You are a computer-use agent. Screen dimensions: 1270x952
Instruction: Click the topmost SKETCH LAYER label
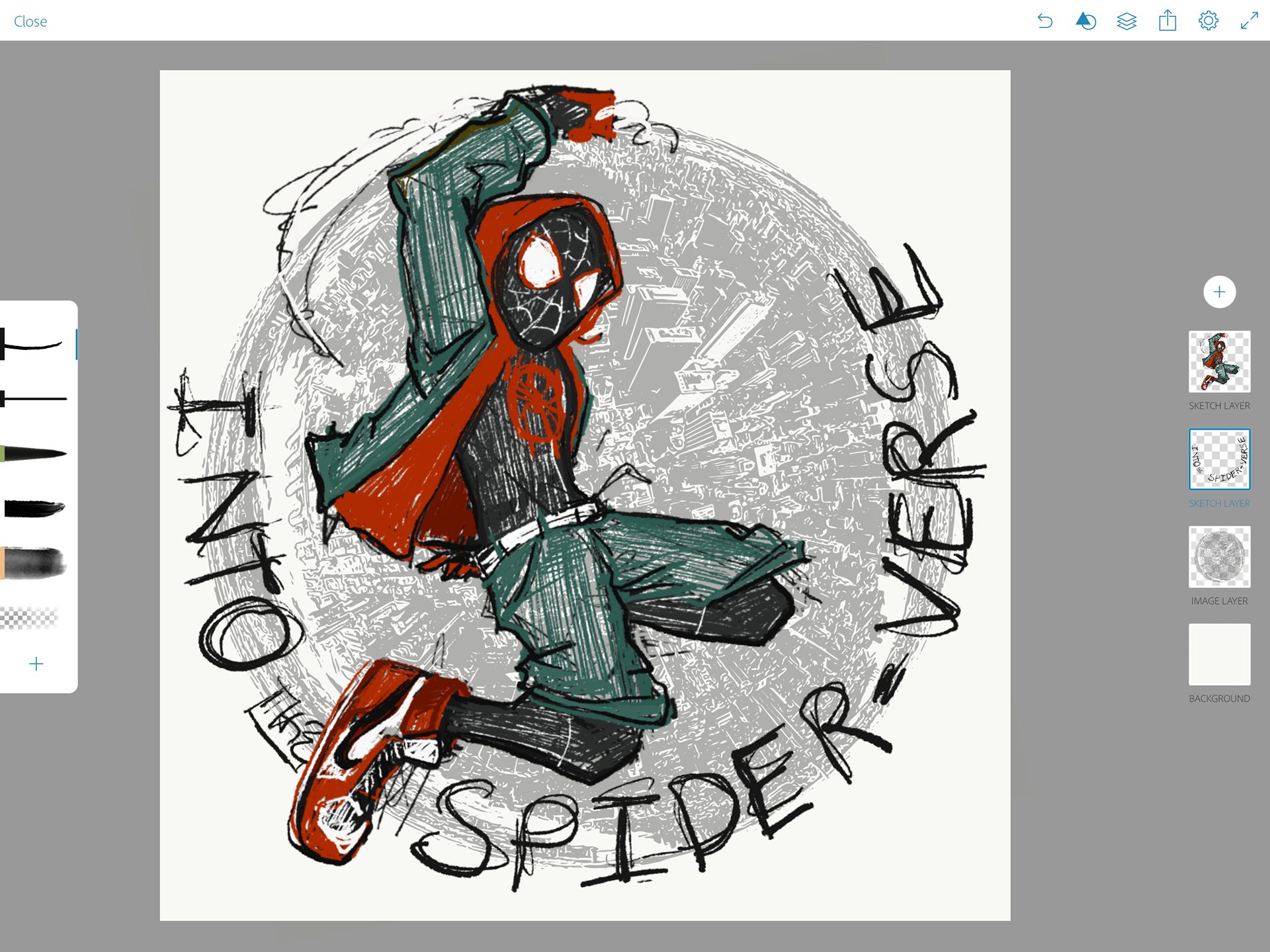click(x=1219, y=406)
